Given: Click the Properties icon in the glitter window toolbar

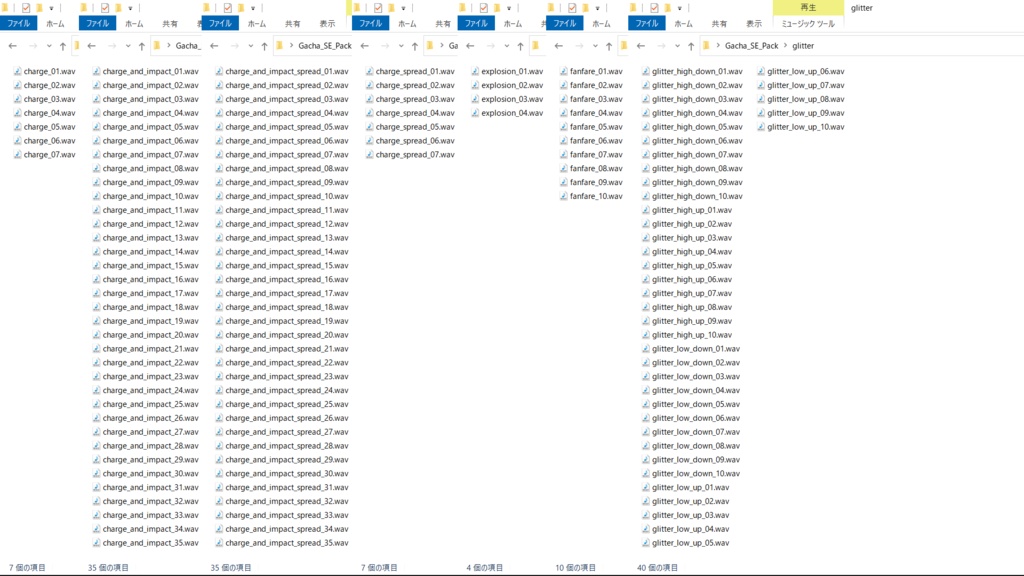Looking at the screenshot, I should (654, 8).
